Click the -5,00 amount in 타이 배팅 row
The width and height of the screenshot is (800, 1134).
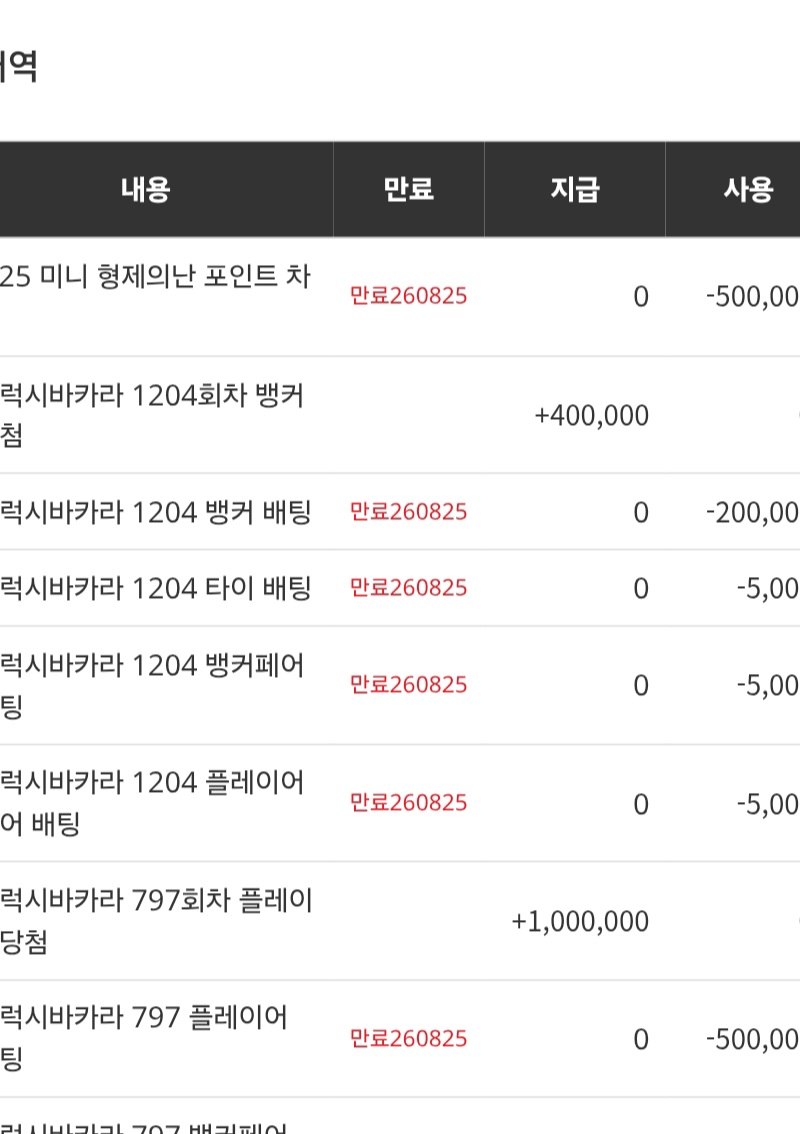click(x=767, y=589)
